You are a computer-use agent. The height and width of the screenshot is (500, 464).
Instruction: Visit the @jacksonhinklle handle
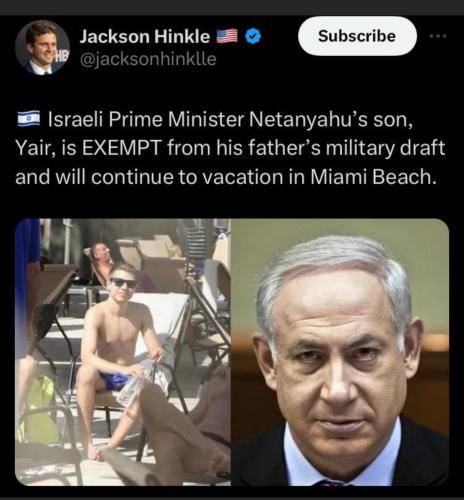(x=148, y=59)
